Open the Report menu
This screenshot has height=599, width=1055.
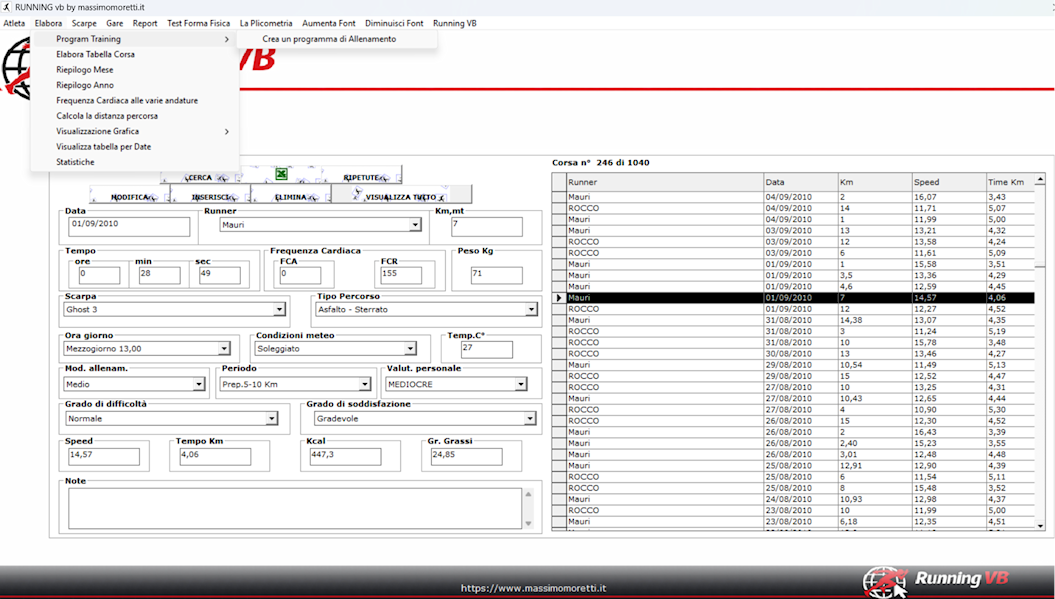pyautogui.click(x=145, y=23)
